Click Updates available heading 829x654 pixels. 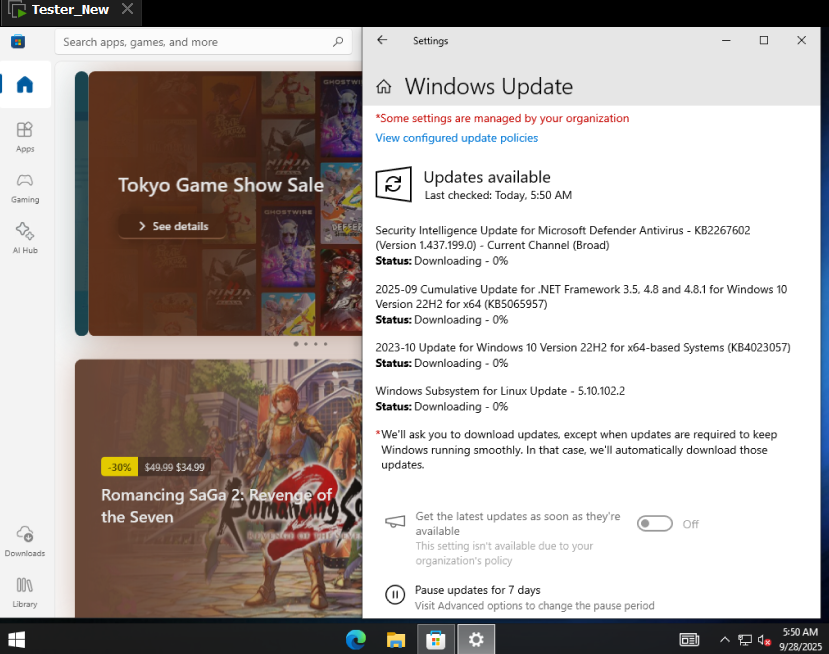pos(487,177)
